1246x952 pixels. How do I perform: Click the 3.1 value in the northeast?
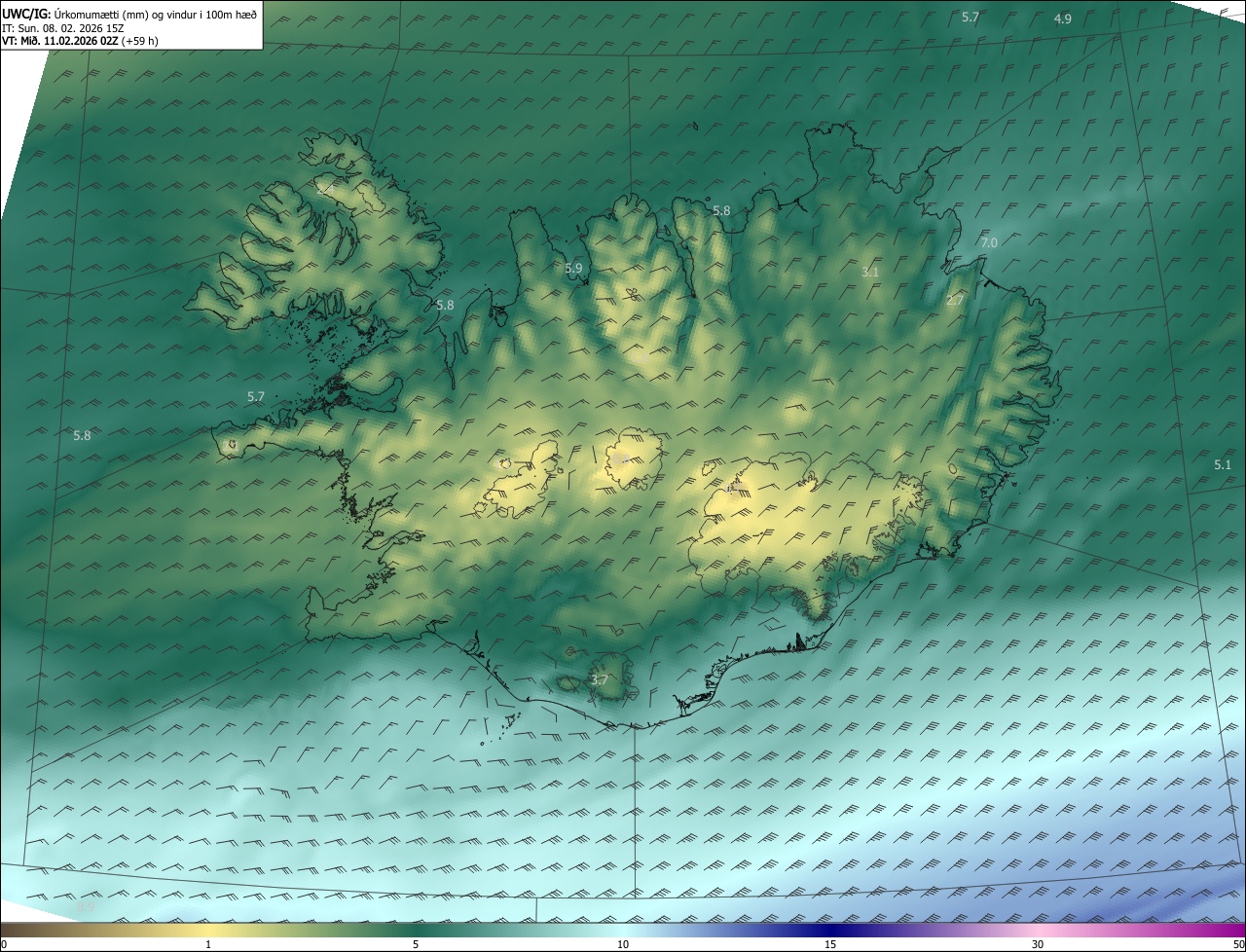pos(870,272)
